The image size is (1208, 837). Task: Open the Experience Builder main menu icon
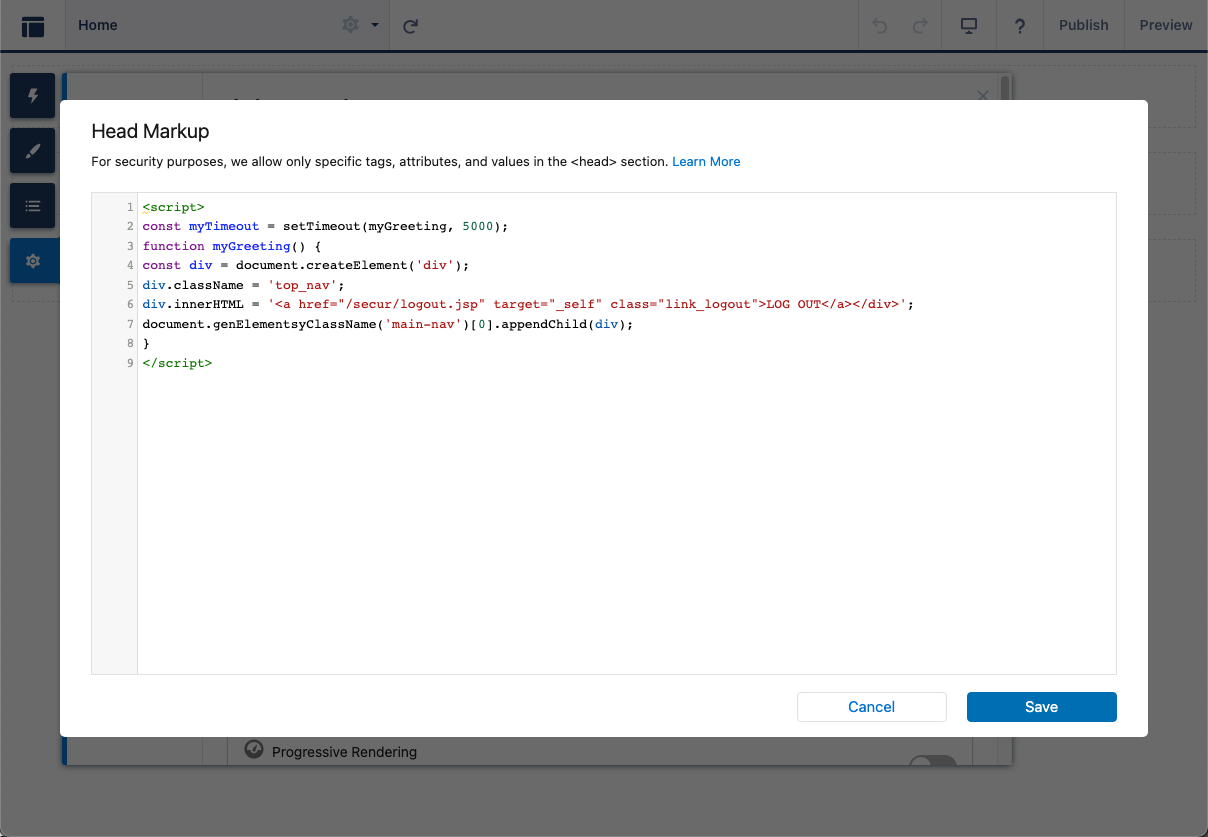point(33,26)
